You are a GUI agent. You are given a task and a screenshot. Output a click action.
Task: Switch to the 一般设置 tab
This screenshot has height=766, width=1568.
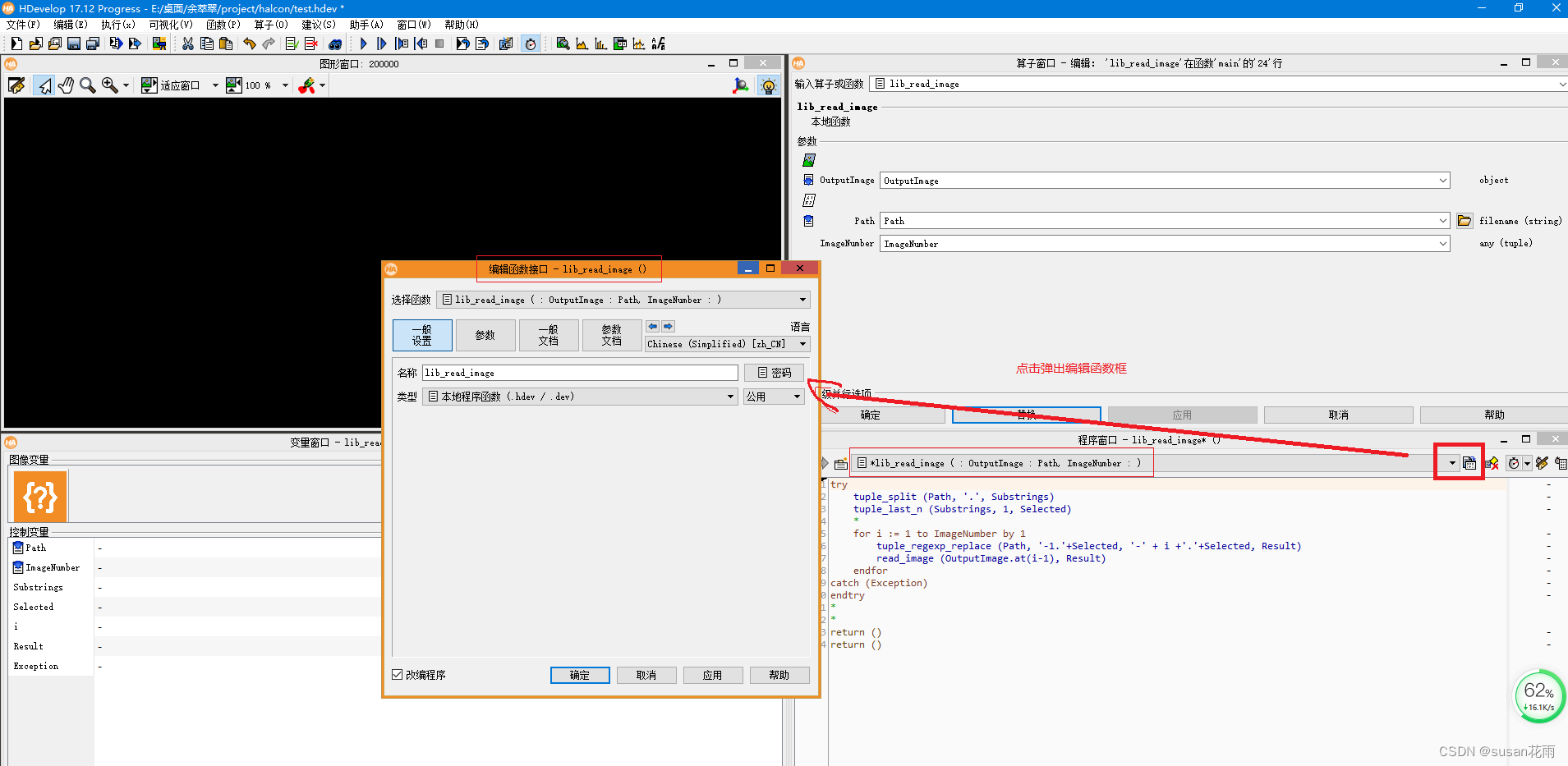coord(422,335)
